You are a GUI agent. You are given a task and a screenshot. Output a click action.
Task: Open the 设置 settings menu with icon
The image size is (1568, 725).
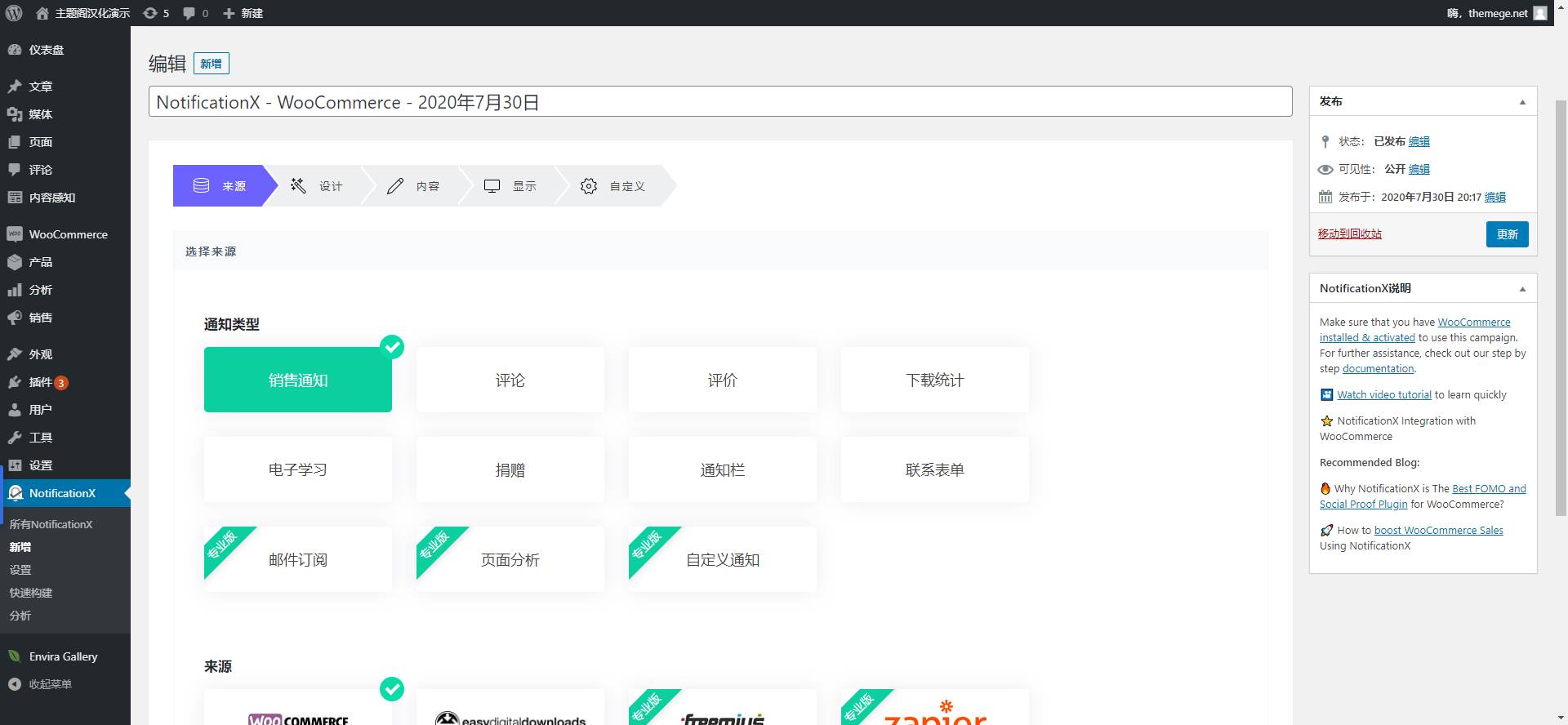click(65, 465)
